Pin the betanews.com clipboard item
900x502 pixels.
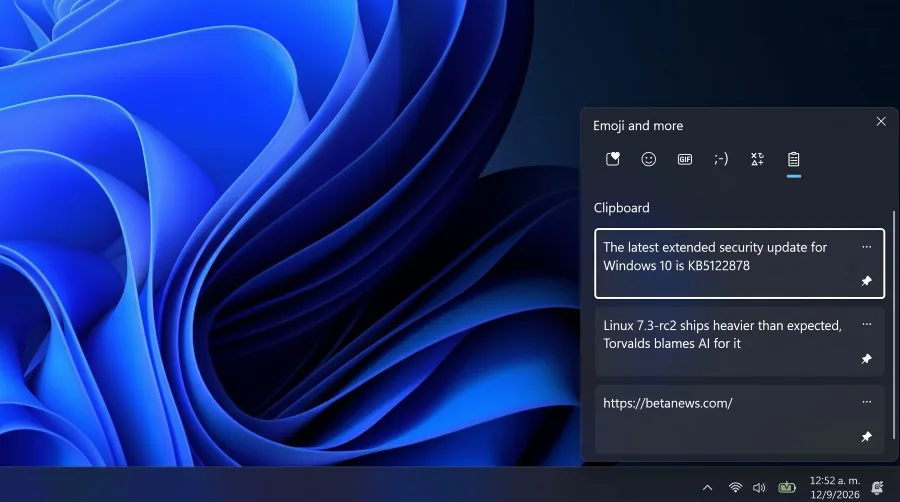[867, 437]
